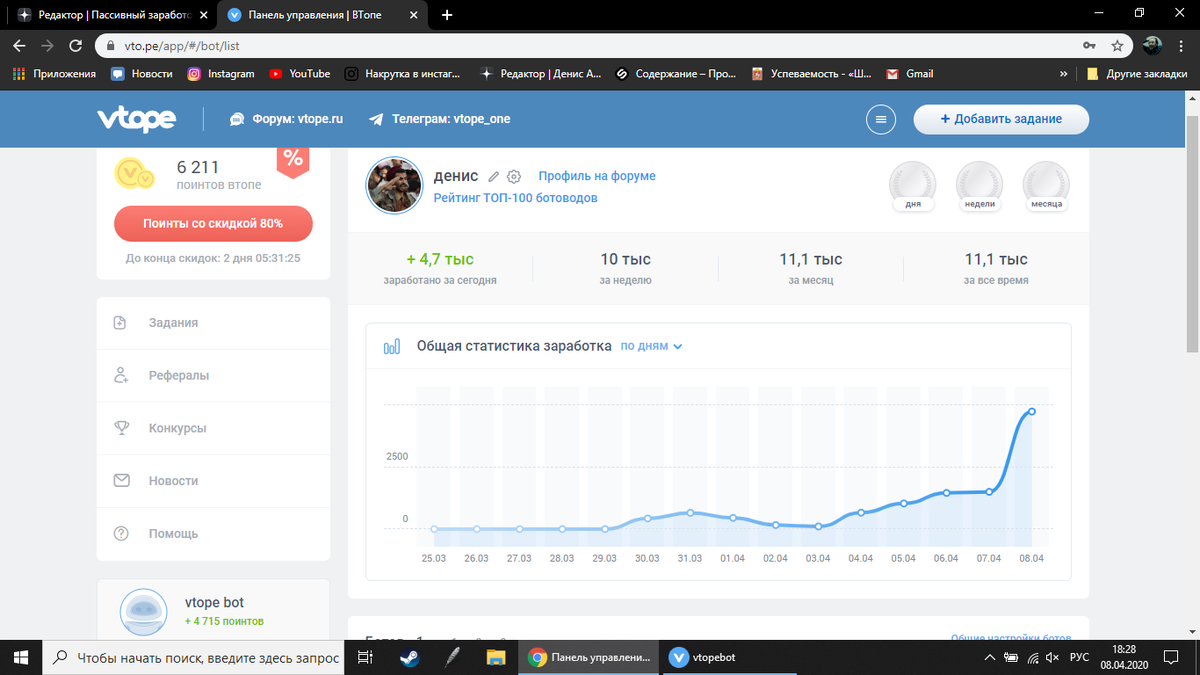Click the vtope logo in header
The height and width of the screenshot is (675, 1200).
[x=136, y=119]
